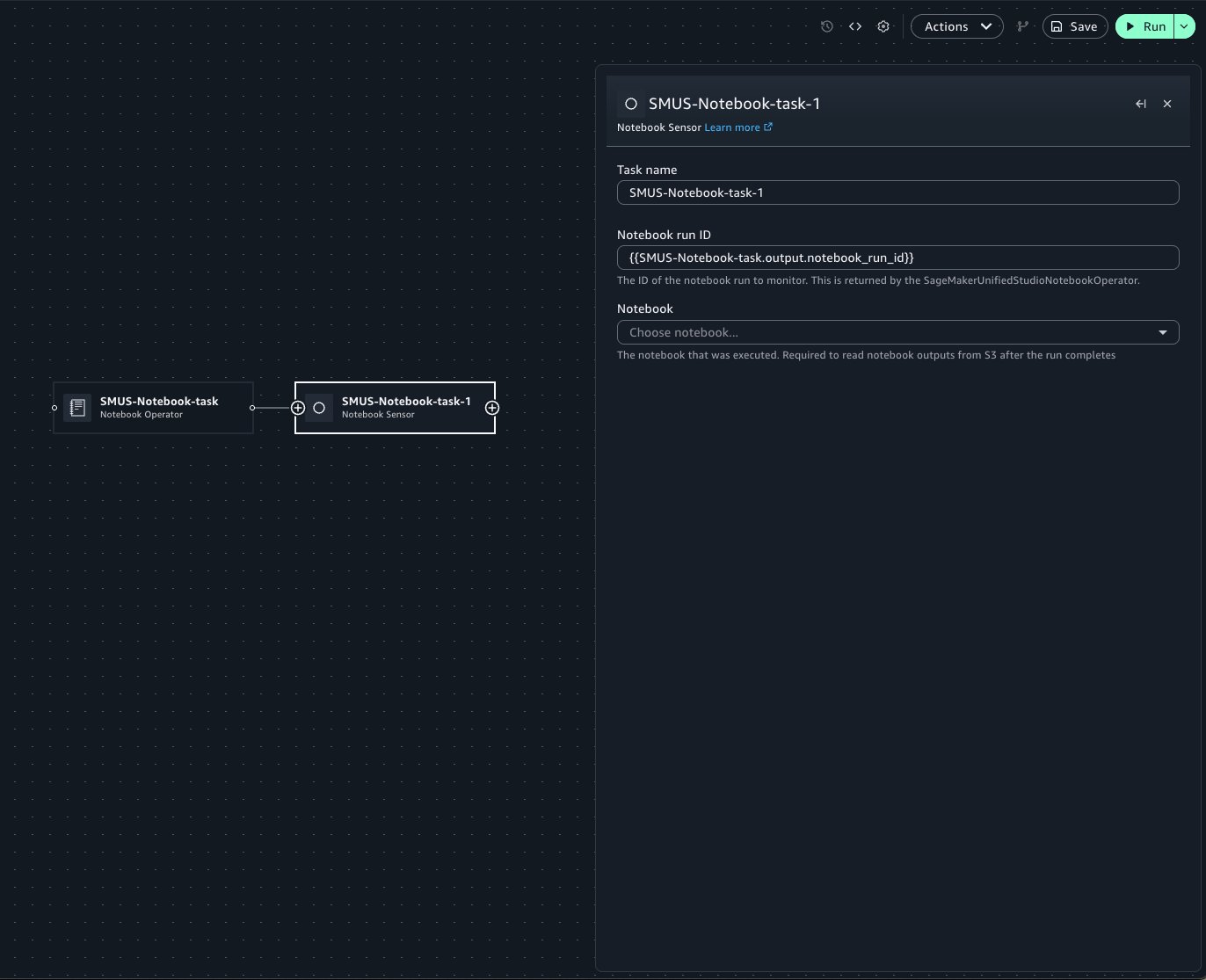Click the plus connector right of sensor node
This screenshot has height=980, width=1206.
click(x=492, y=408)
